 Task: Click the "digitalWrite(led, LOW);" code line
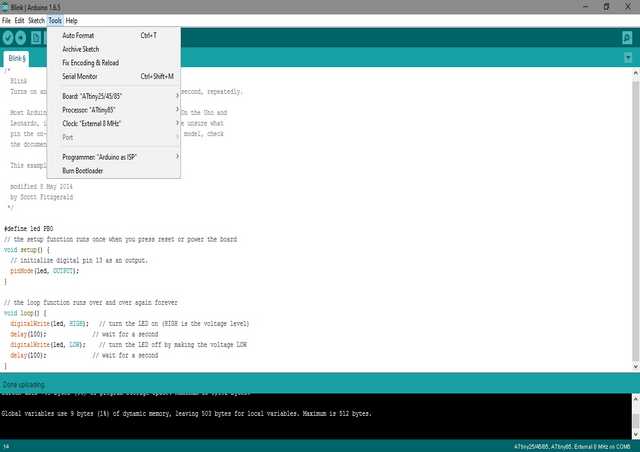pos(48,345)
